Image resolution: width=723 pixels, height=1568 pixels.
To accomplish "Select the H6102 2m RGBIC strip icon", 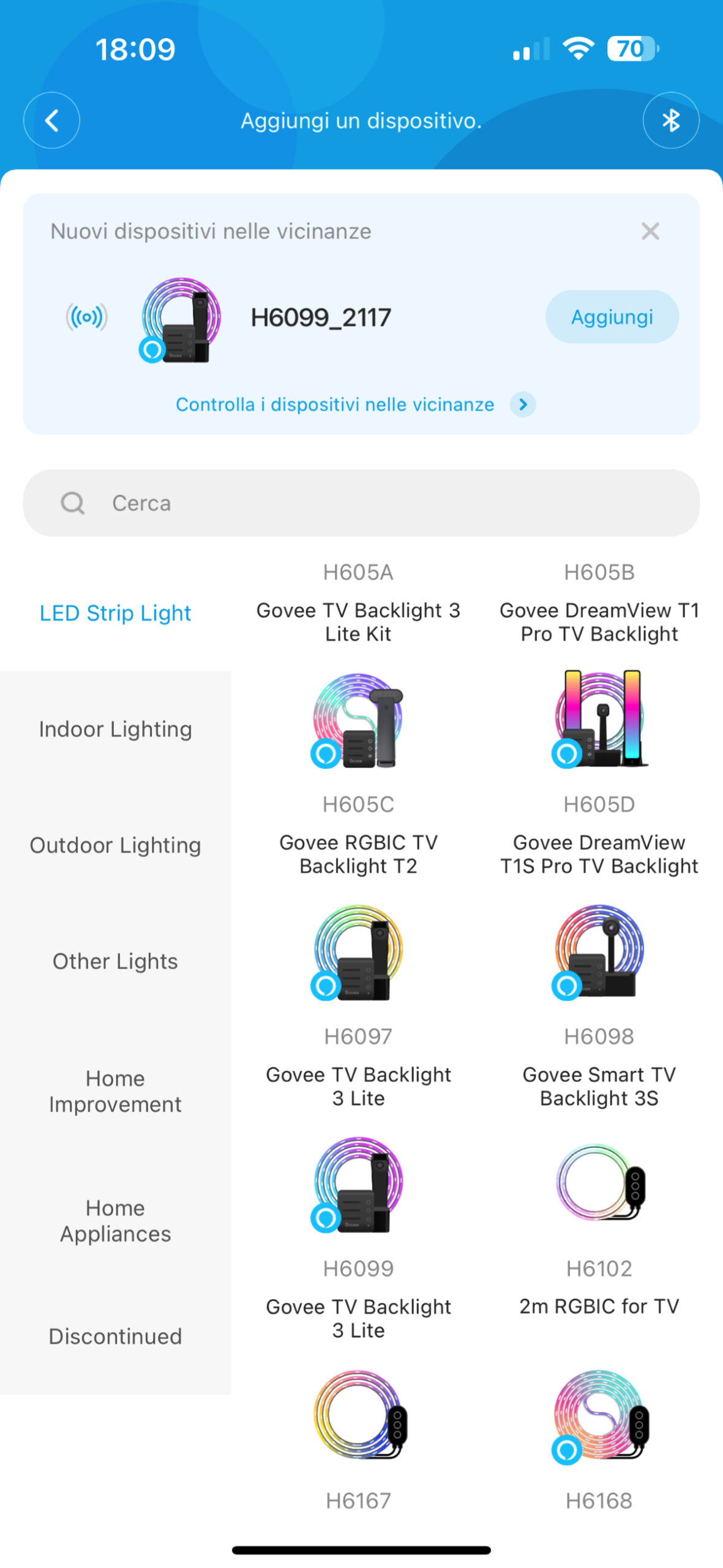I will click(x=599, y=1182).
